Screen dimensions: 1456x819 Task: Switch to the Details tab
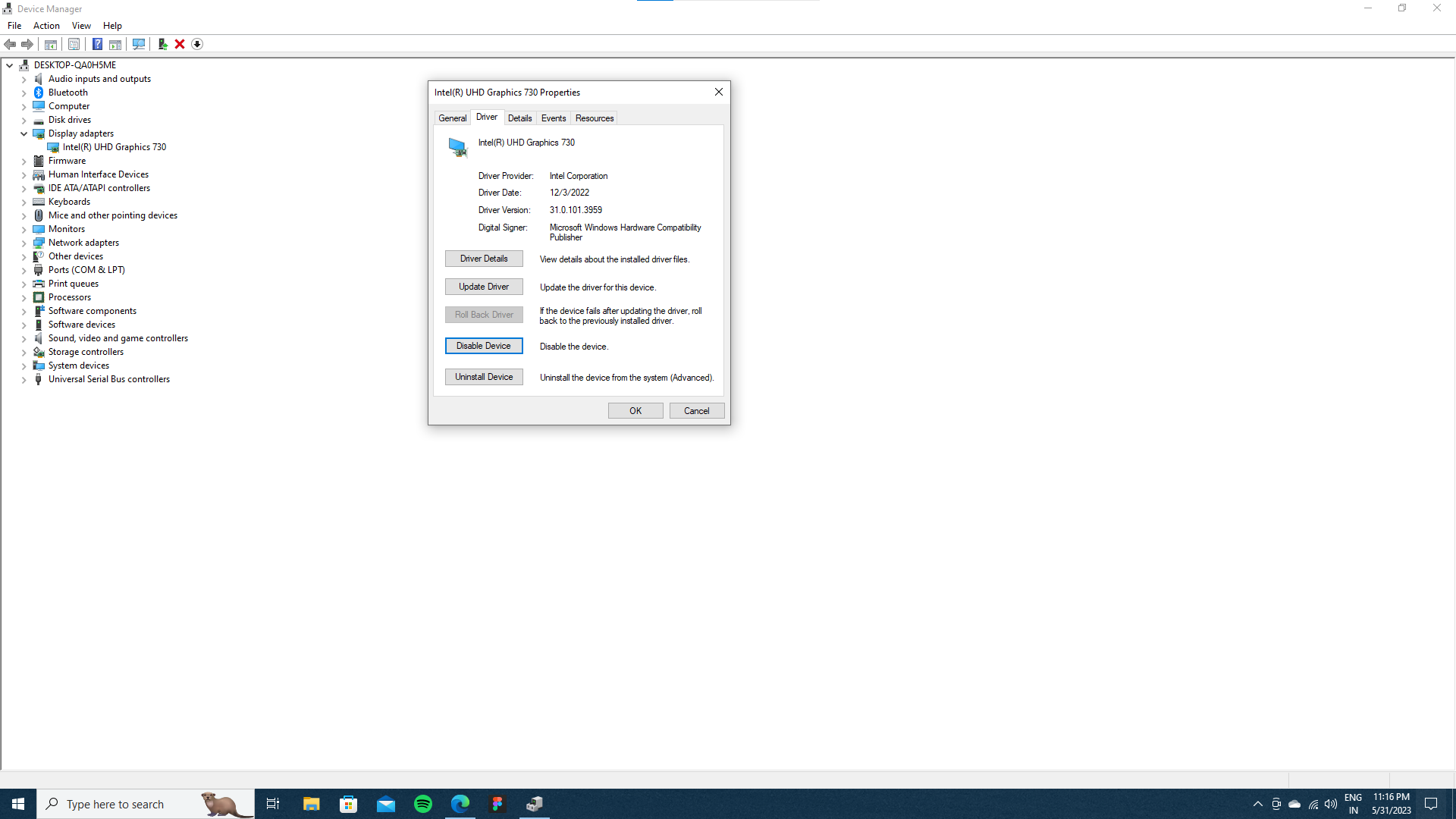(x=519, y=118)
